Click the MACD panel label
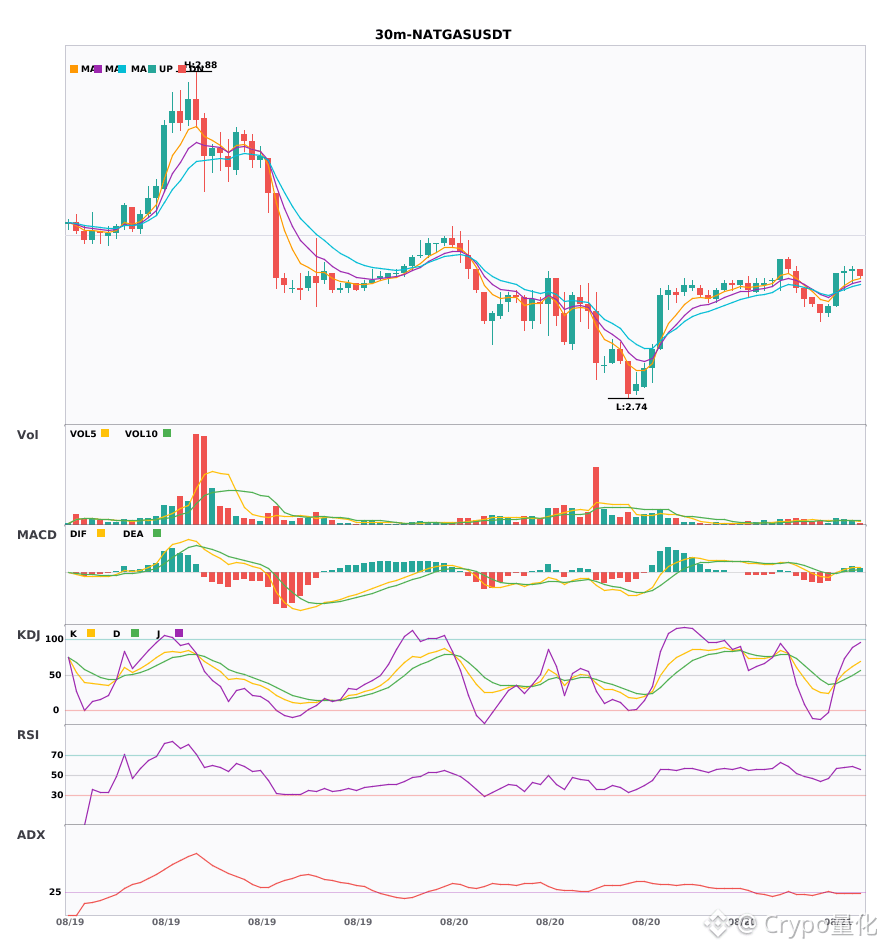 click(x=36, y=534)
